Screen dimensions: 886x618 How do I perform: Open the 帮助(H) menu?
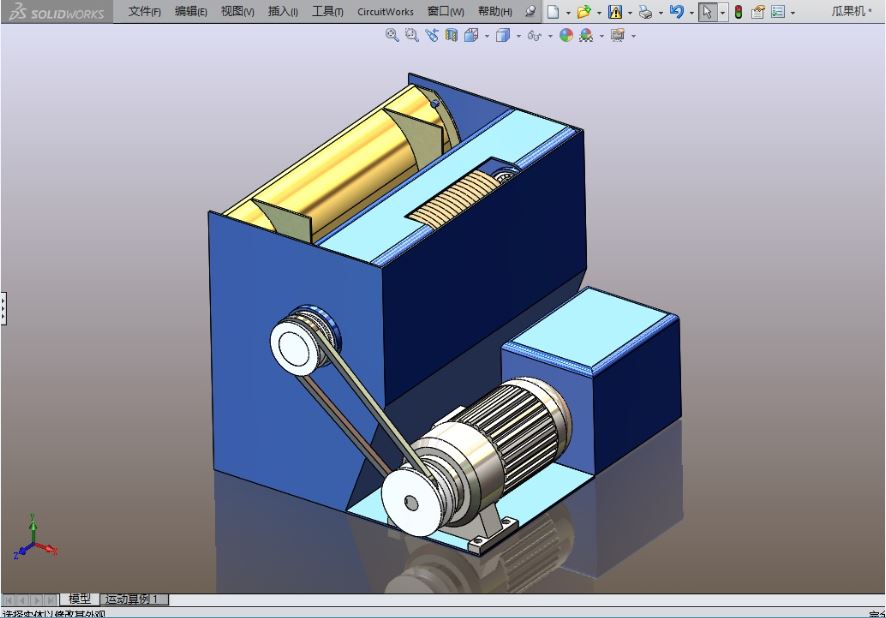(495, 11)
